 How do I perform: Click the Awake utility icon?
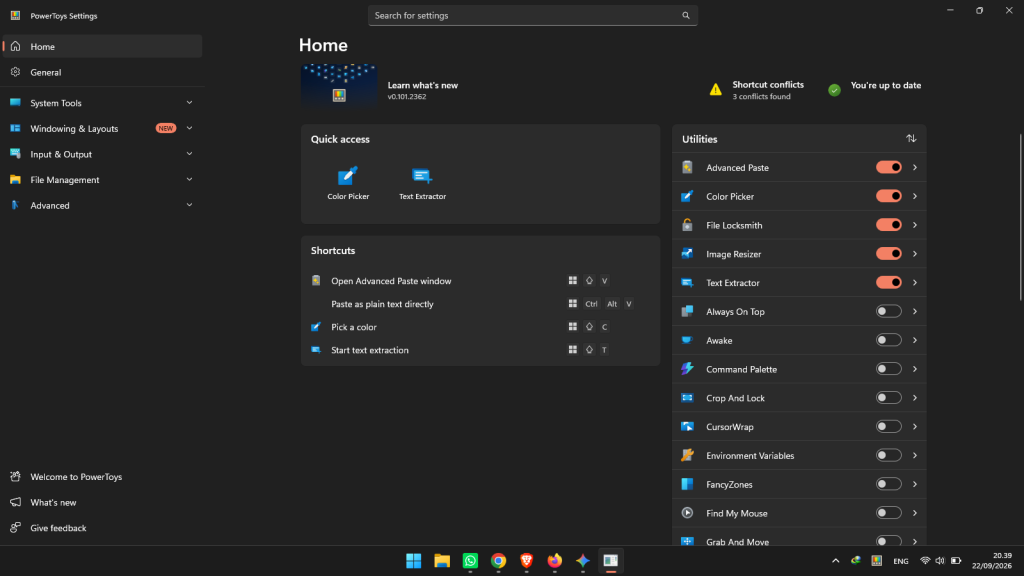tap(687, 340)
